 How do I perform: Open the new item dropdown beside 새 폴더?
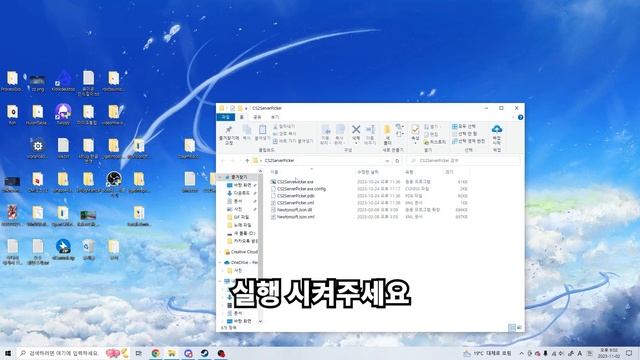(400, 127)
